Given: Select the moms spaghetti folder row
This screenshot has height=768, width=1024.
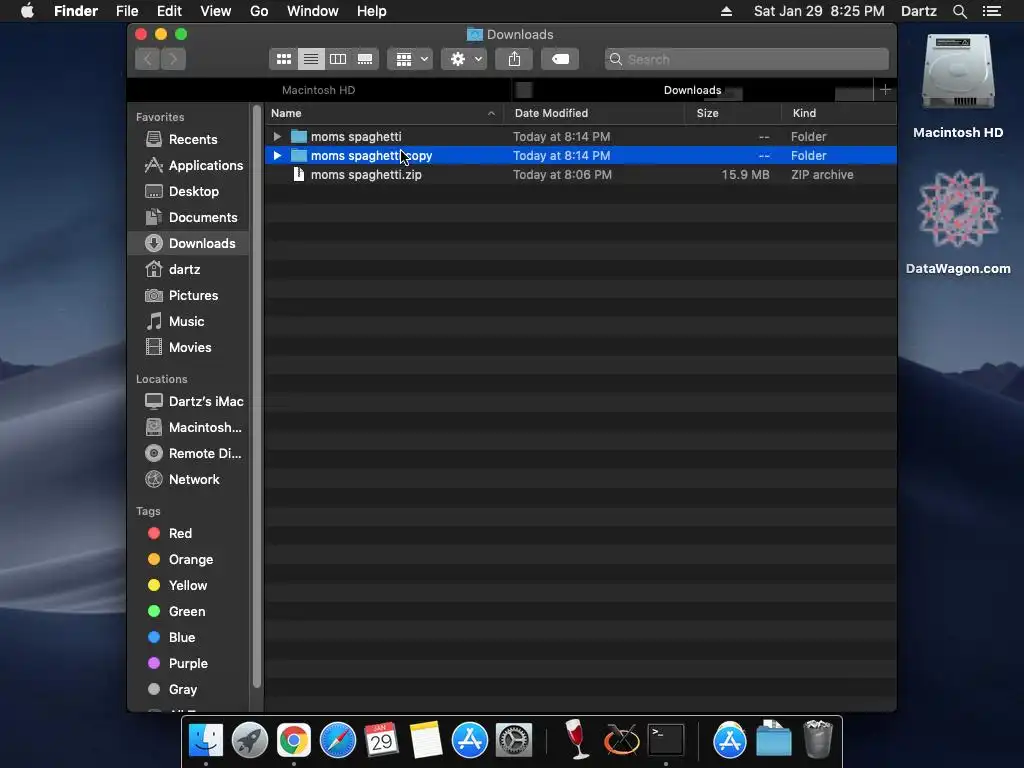Looking at the screenshot, I should (x=581, y=136).
